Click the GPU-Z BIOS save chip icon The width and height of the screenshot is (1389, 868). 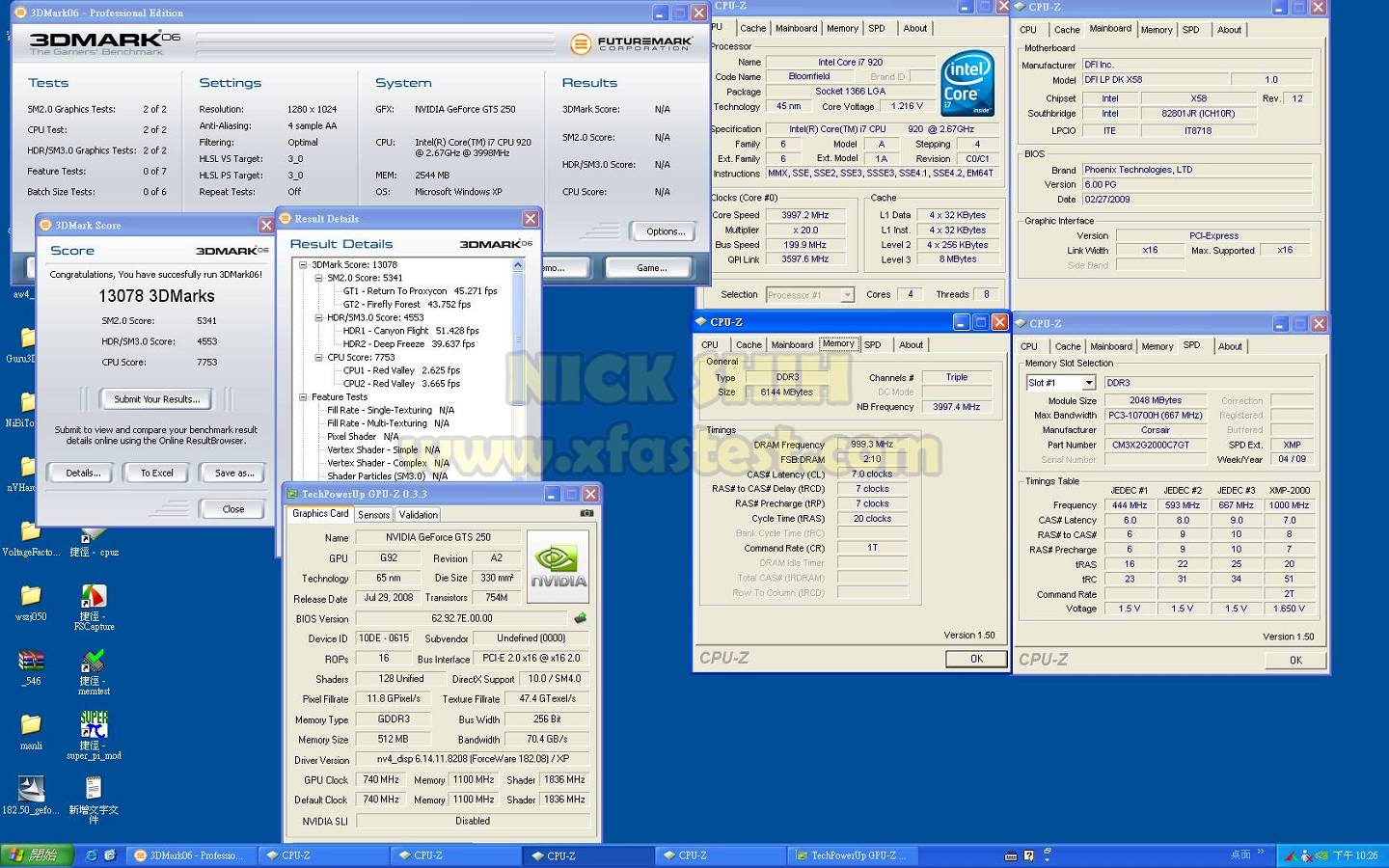click(581, 618)
